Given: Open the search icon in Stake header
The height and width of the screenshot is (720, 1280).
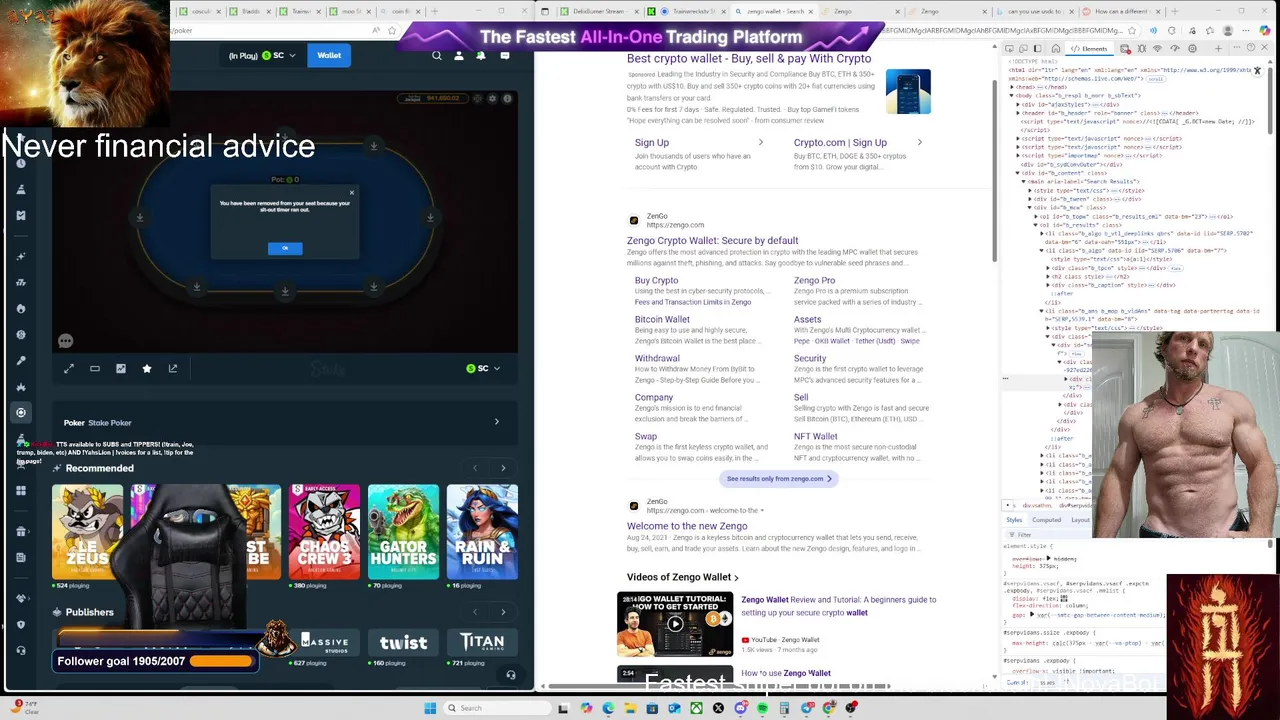Looking at the screenshot, I should [x=437, y=56].
